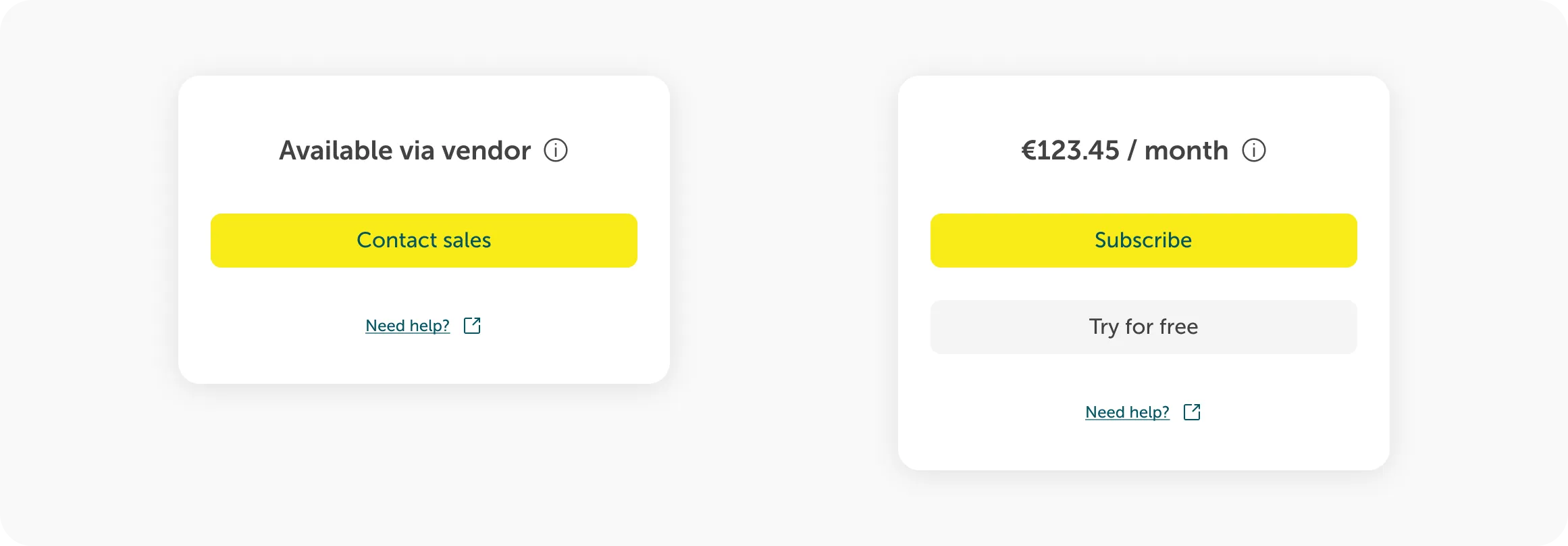1568x546 pixels.
Task: Hit the yellow "Subscribe" button
Action: click(x=1143, y=241)
